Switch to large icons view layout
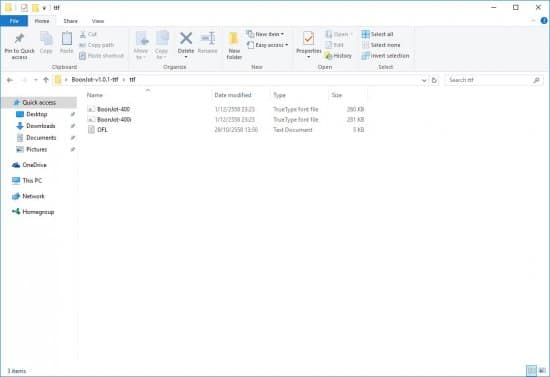This screenshot has height=377, width=550. coord(542,370)
